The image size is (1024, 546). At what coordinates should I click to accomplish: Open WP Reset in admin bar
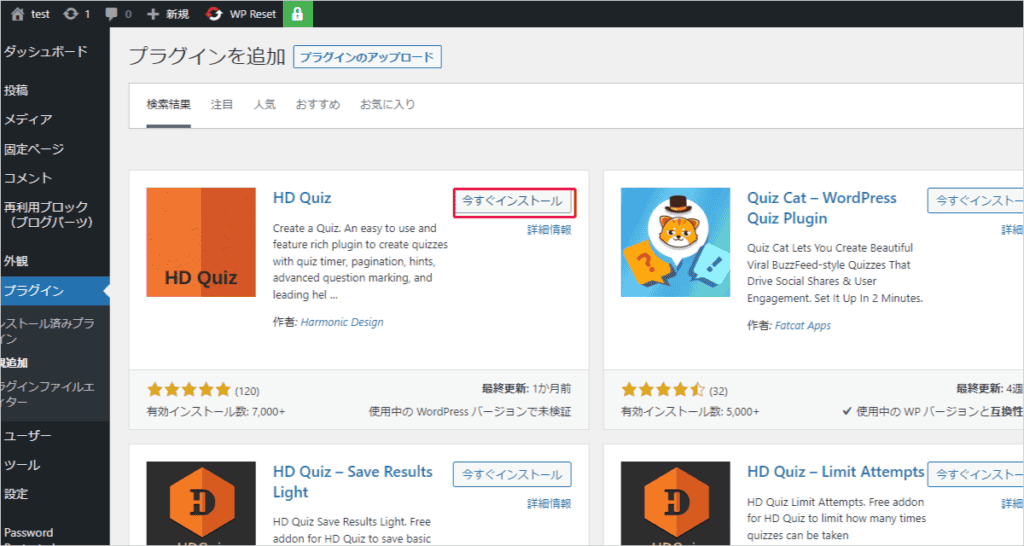pos(241,14)
